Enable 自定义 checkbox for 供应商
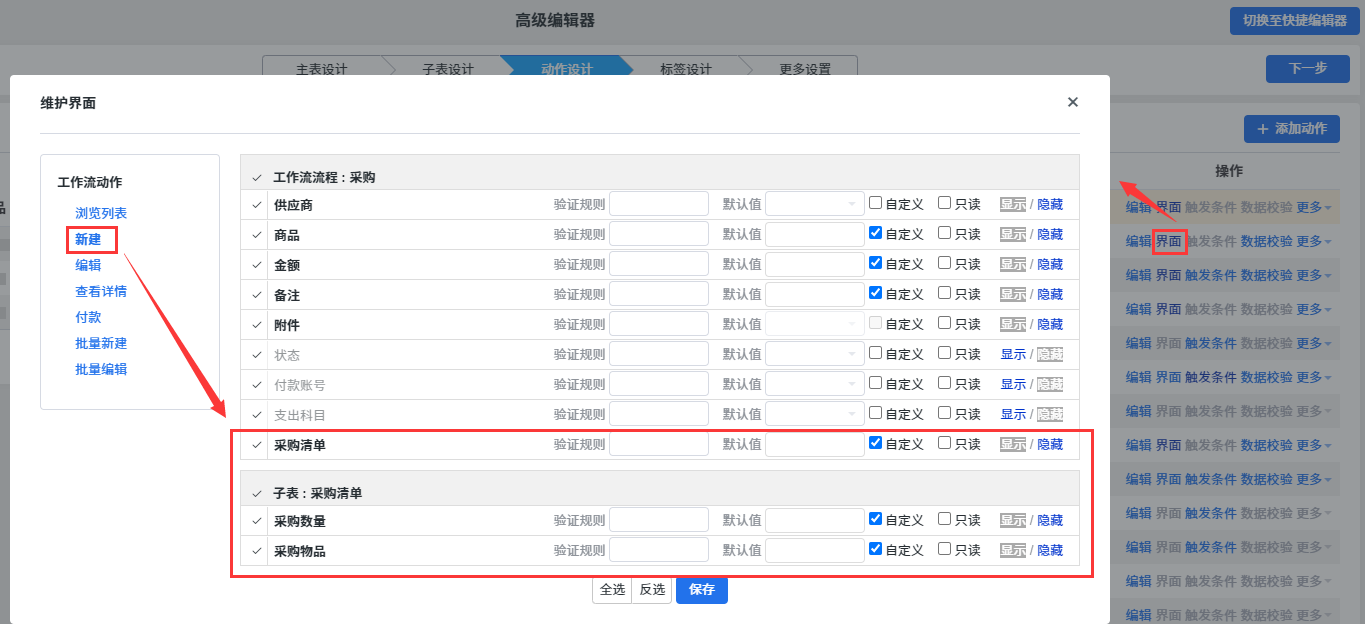Viewport: 1365px width, 624px height. coord(876,203)
